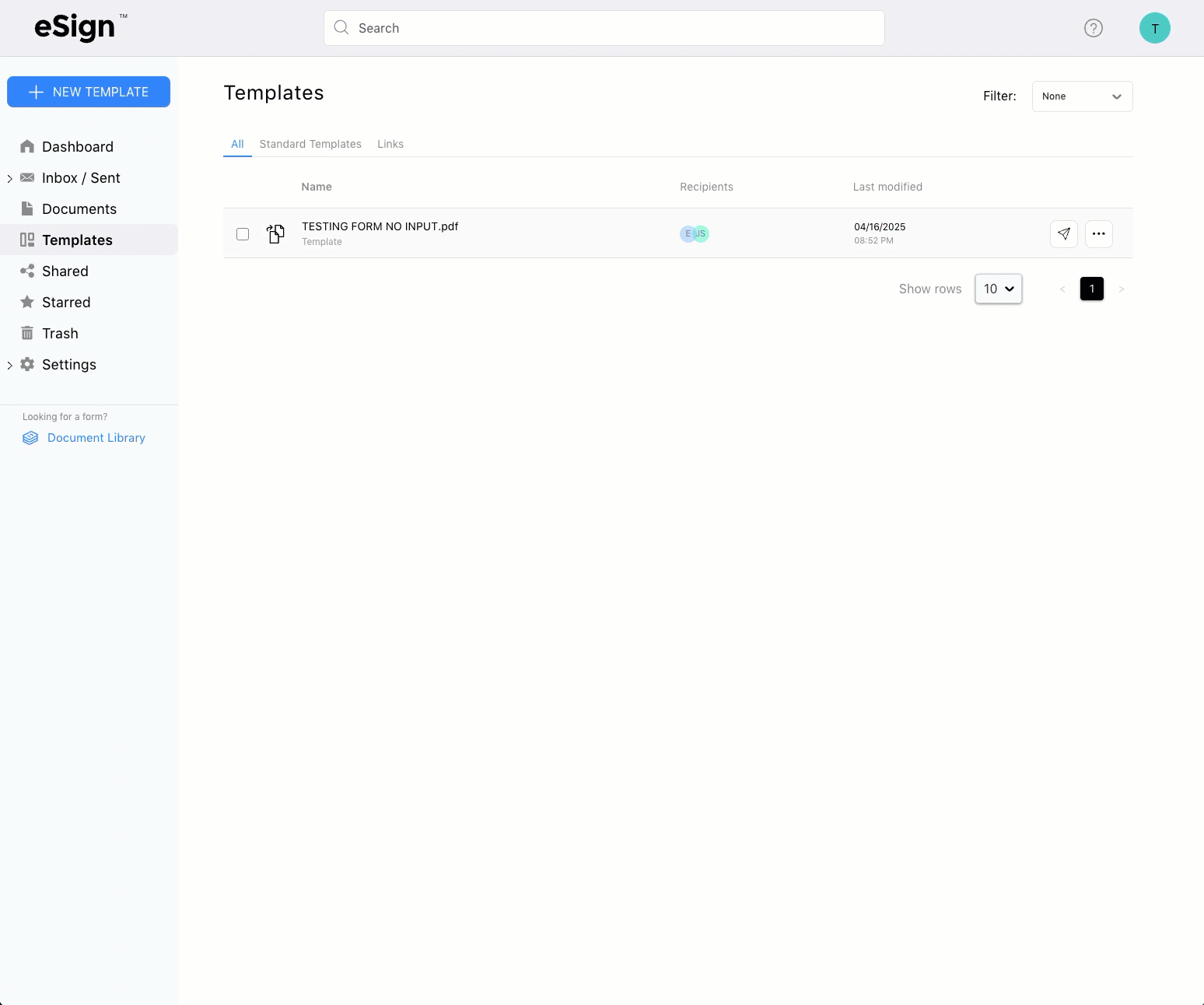The height and width of the screenshot is (1005, 1204).
Task: Click the Inbox / Sent envelope icon
Action: [x=27, y=177]
